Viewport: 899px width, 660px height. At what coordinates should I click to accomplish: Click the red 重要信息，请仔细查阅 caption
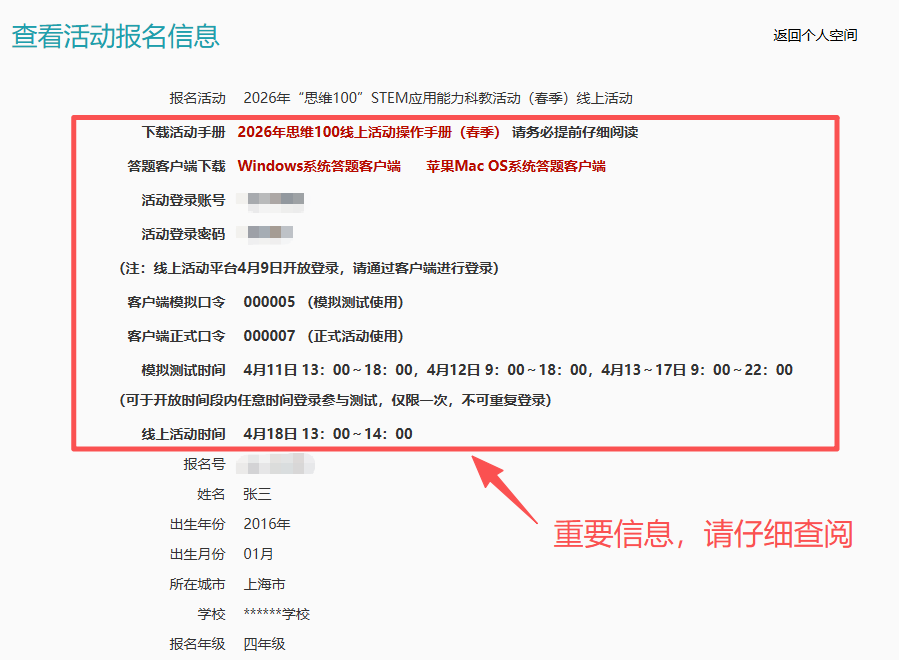pos(702,533)
